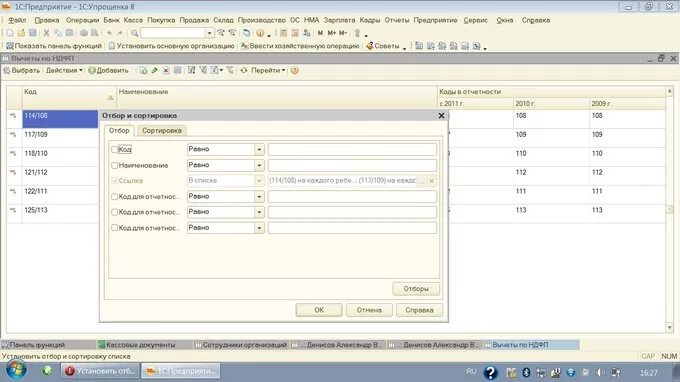Open the Сервис menu
This screenshot has height=382, width=680.
[475, 20]
